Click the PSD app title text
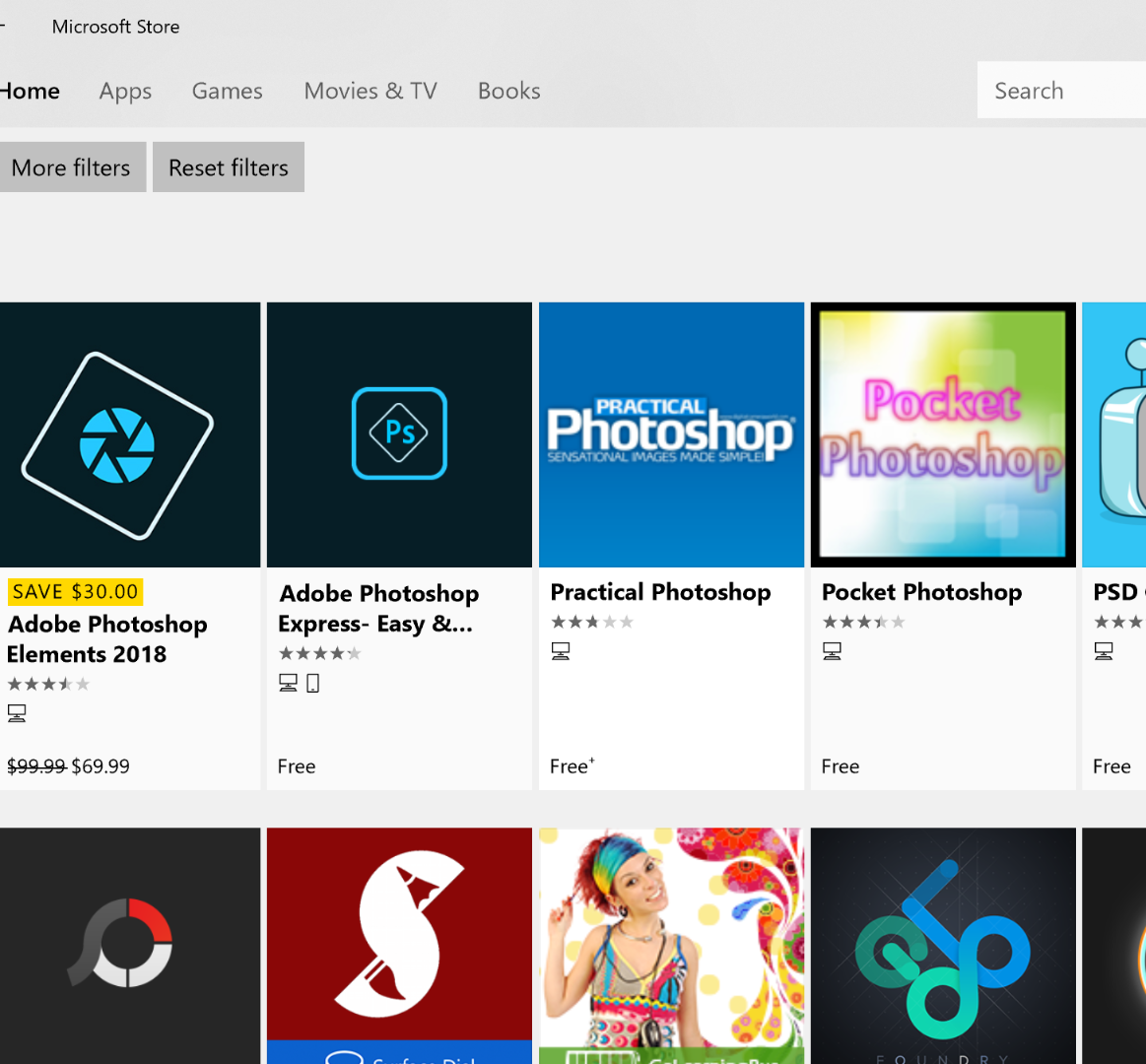The image size is (1146, 1064). point(1118,592)
